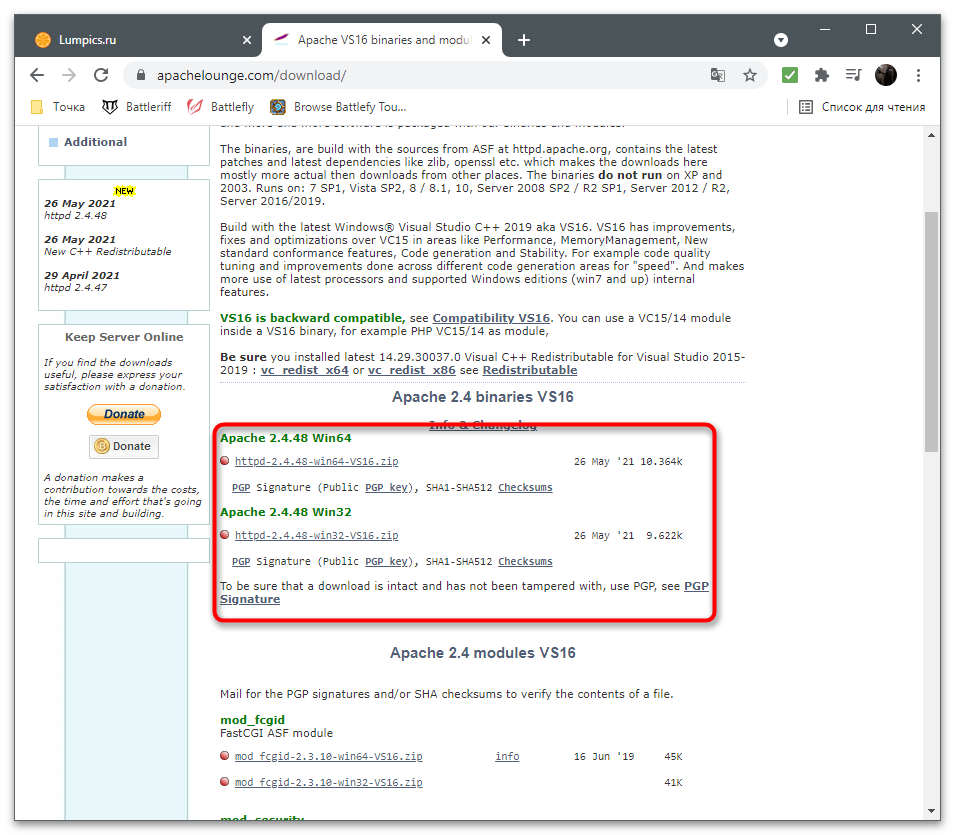Go back to the previous page
Screen dimensions: 955x835
[37, 76]
